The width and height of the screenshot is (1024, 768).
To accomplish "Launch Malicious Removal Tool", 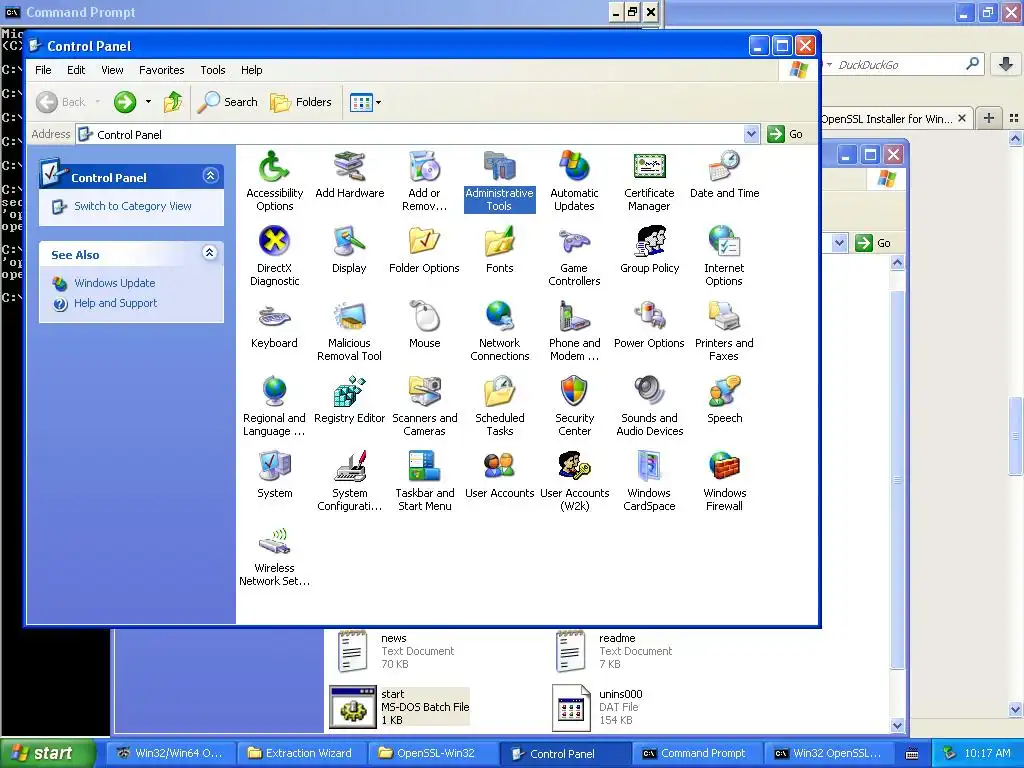I will 349,332.
